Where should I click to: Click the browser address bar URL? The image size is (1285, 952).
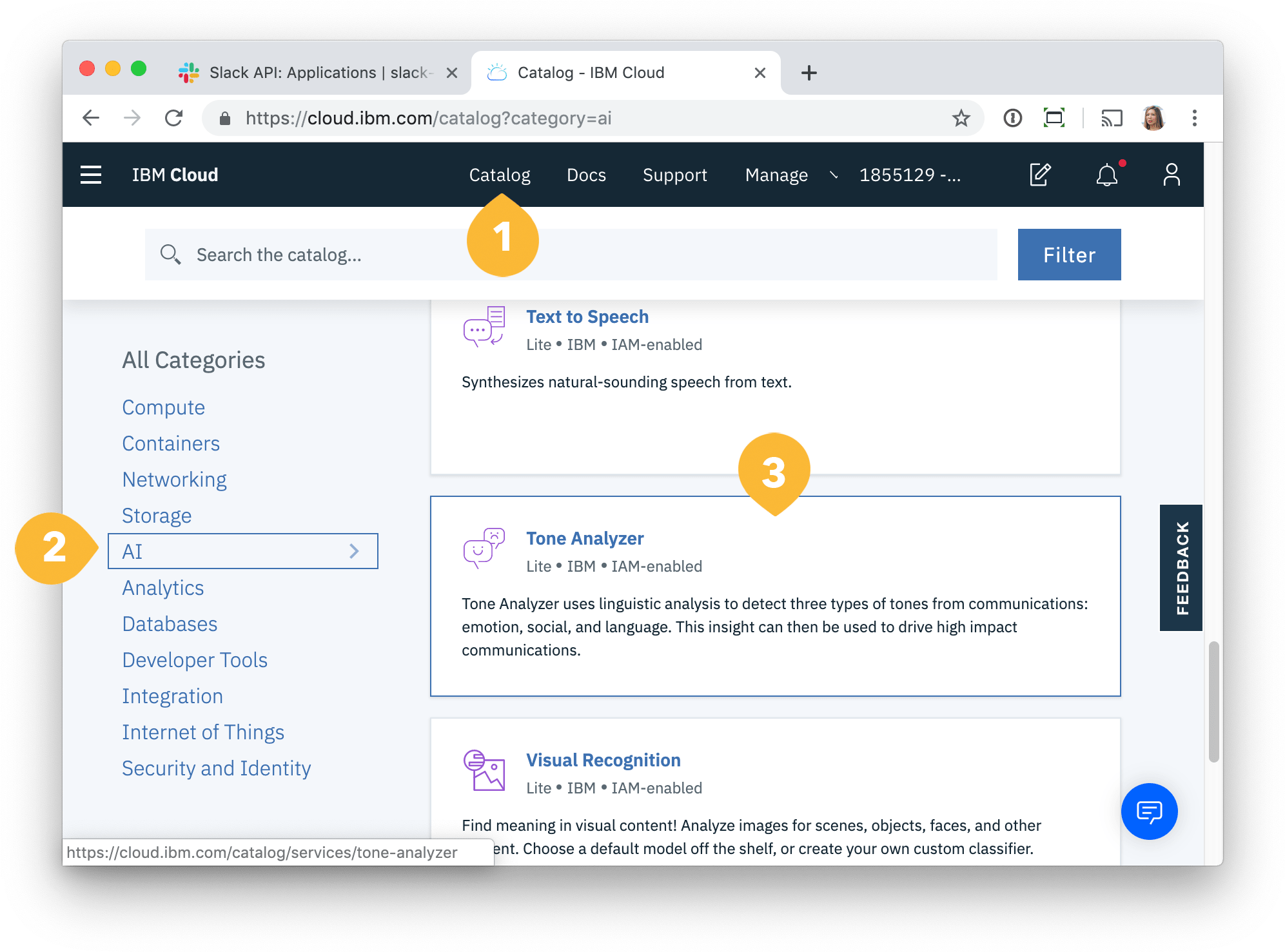tap(428, 118)
